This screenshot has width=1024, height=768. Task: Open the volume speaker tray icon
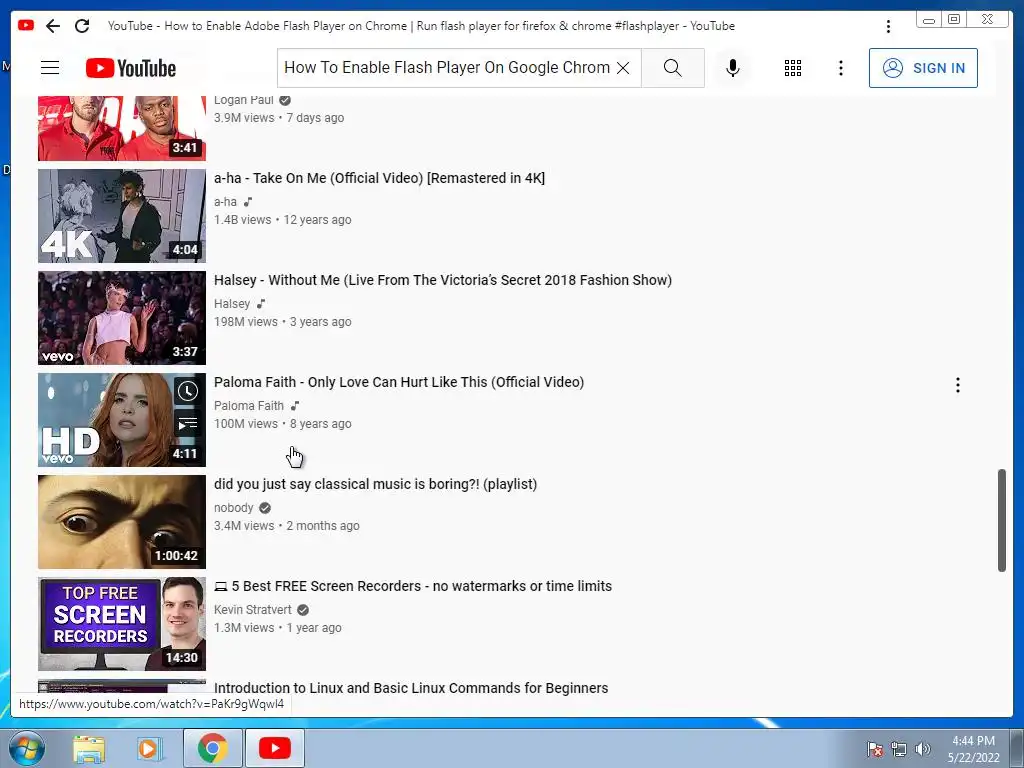click(923, 748)
